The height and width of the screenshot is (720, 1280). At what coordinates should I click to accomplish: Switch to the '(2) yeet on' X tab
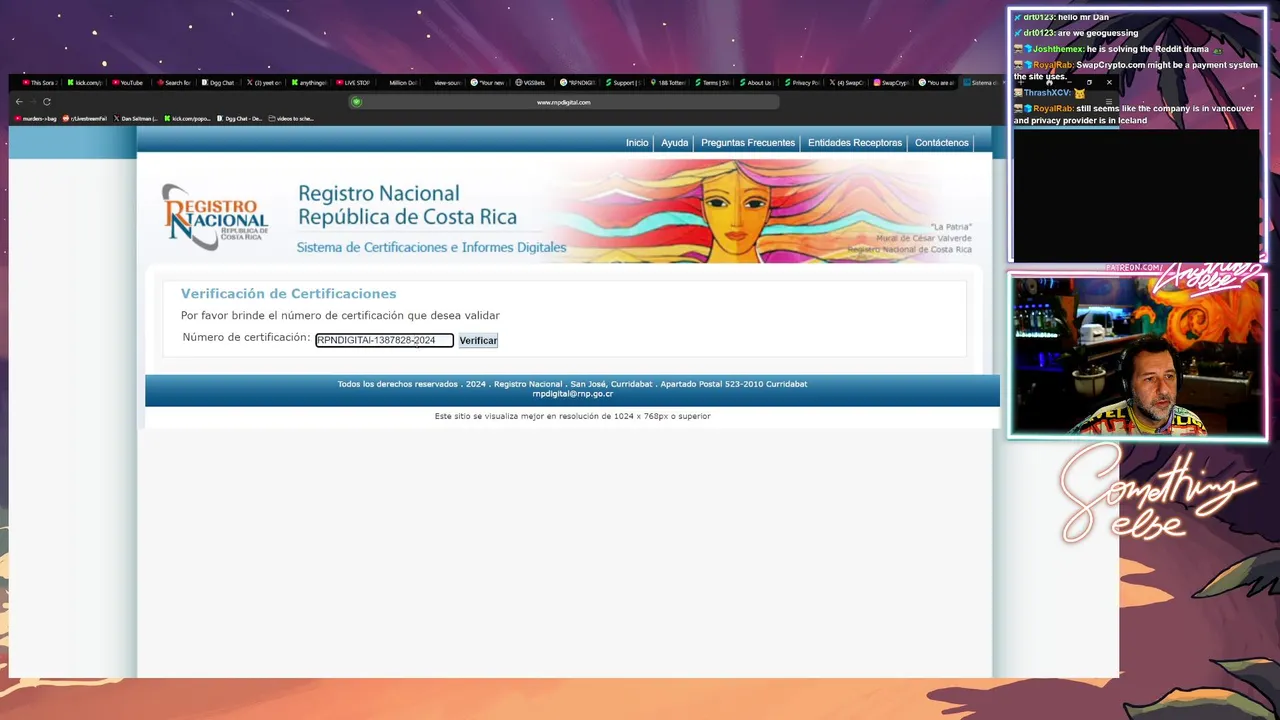pyautogui.click(x=263, y=83)
